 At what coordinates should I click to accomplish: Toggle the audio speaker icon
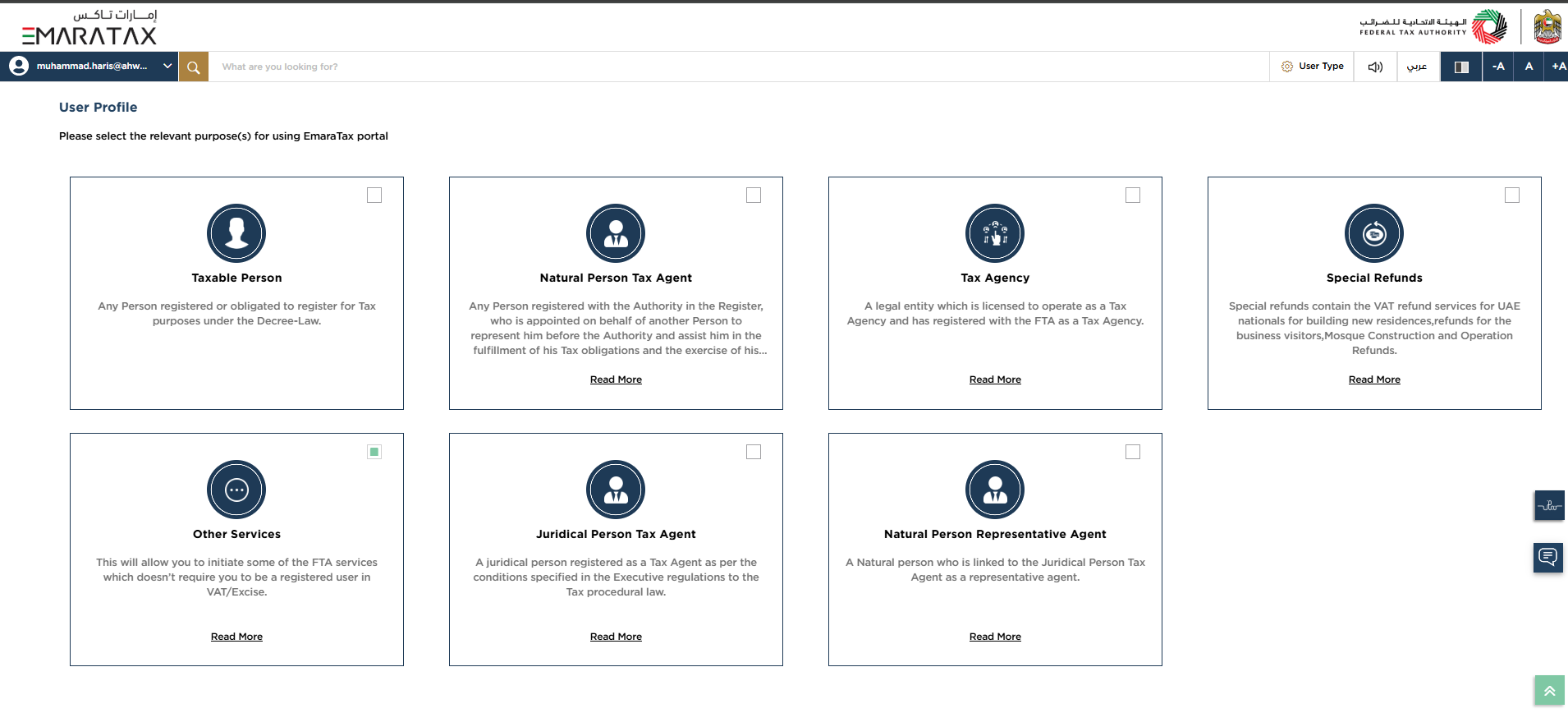point(1375,67)
